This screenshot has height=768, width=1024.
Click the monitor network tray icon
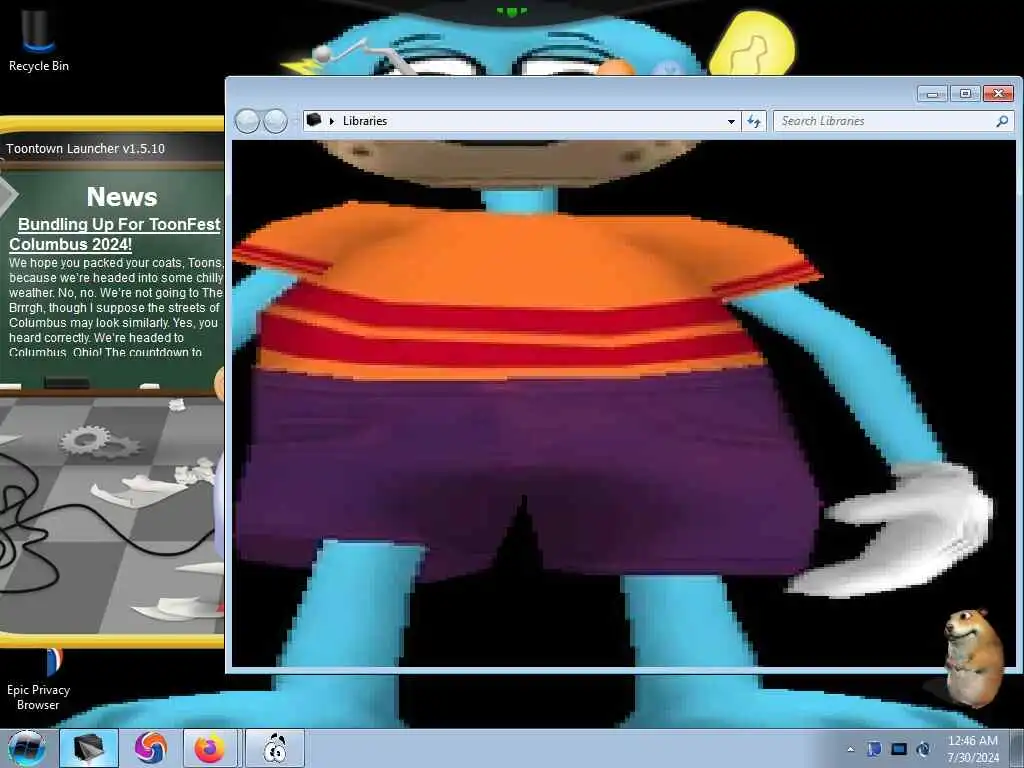click(899, 749)
